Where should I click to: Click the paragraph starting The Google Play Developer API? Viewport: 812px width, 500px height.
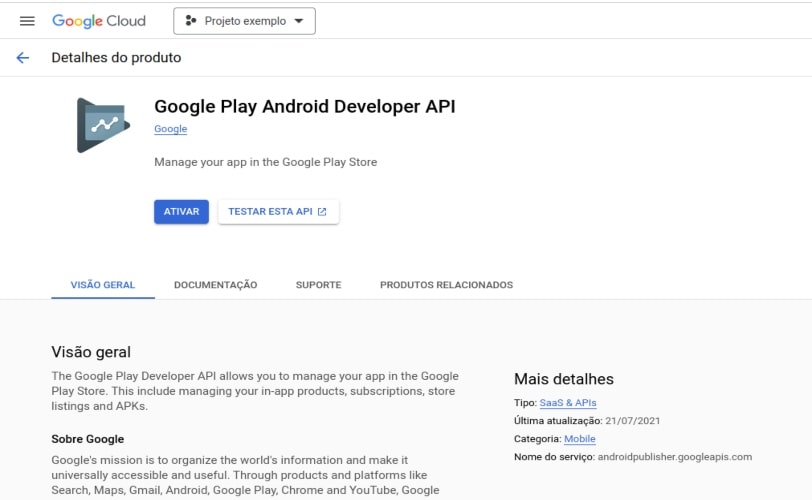[x=255, y=391]
